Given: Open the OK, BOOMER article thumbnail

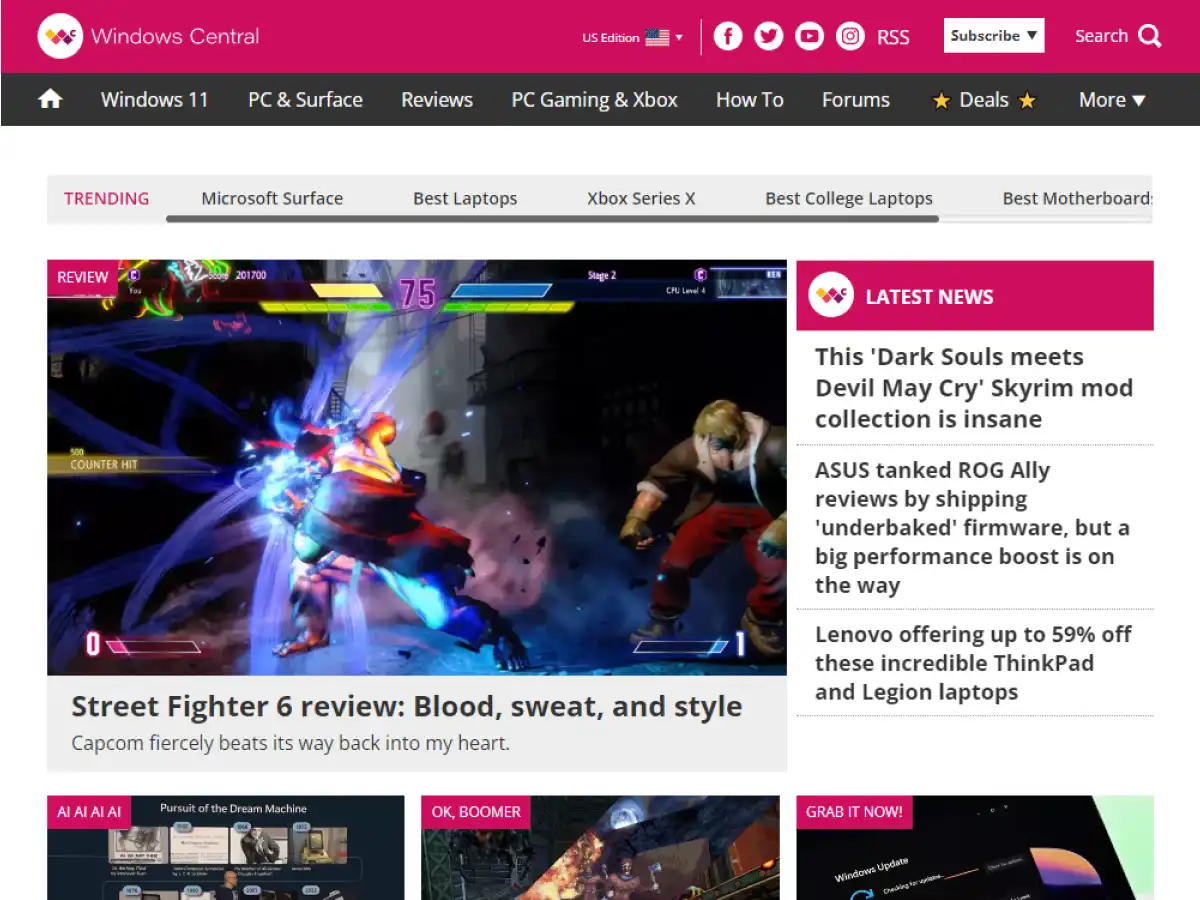Looking at the screenshot, I should [600, 848].
